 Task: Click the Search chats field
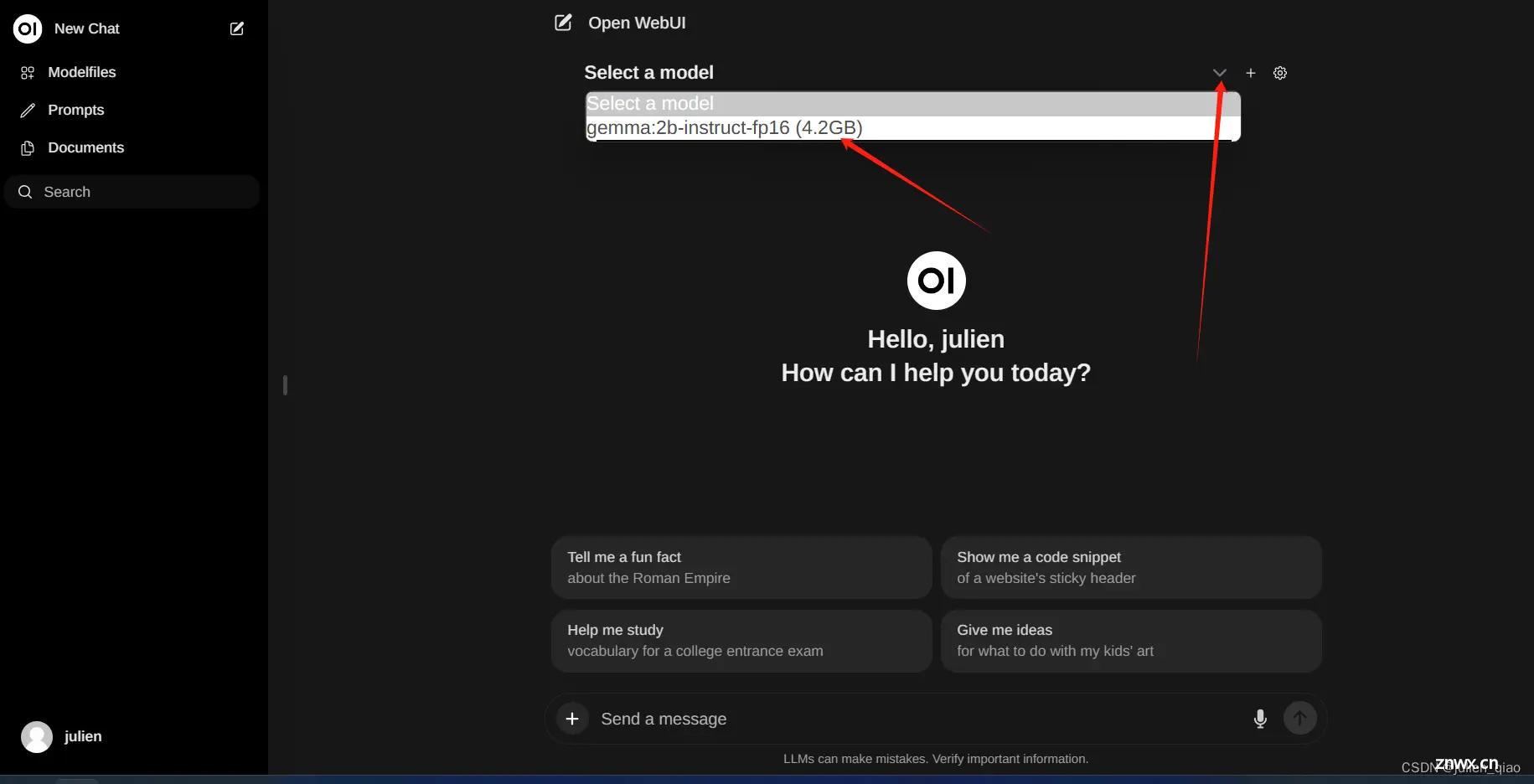[x=132, y=192]
